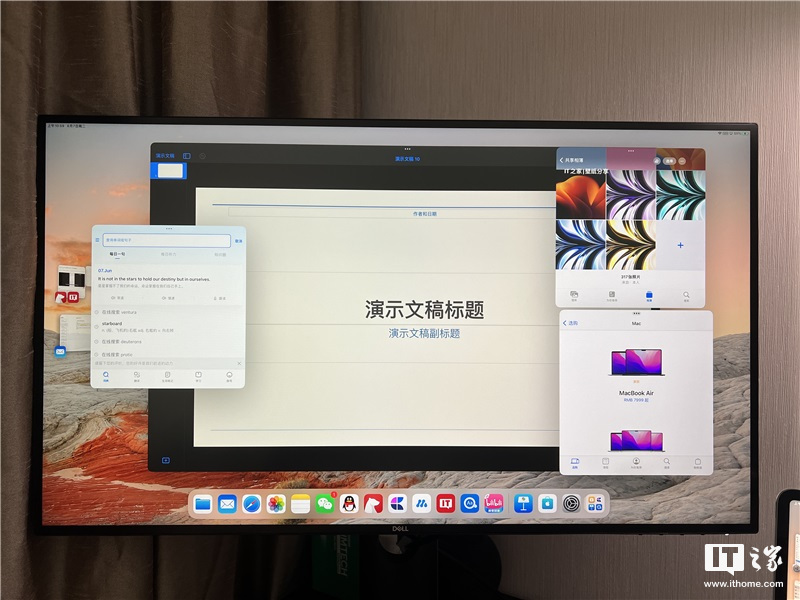The height and width of the screenshot is (600, 800).
Task: Open the blue dictionary search app in the dock
Action: pyautogui.click(x=469, y=504)
